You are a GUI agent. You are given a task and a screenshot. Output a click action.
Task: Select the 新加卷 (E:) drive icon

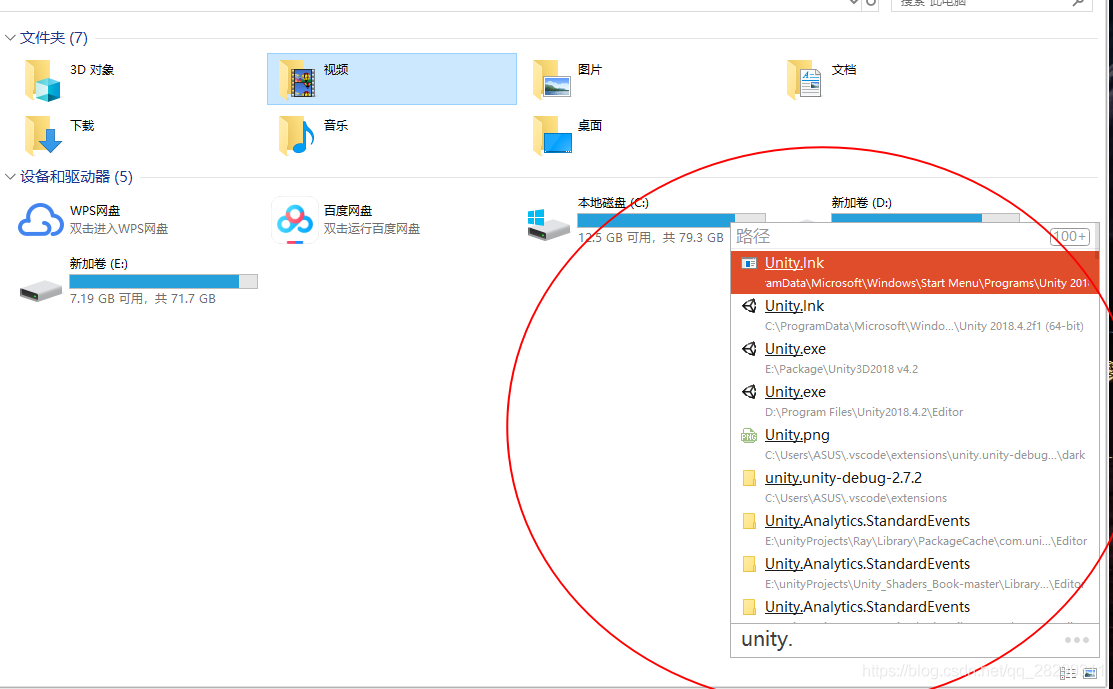tap(40, 290)
